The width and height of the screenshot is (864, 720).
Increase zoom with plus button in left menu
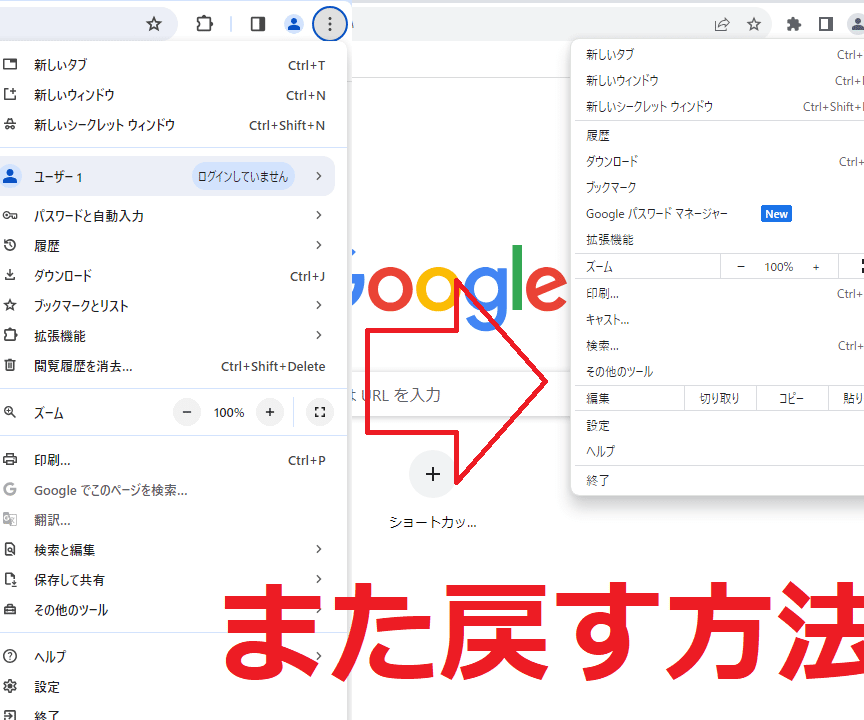[270, 412]
